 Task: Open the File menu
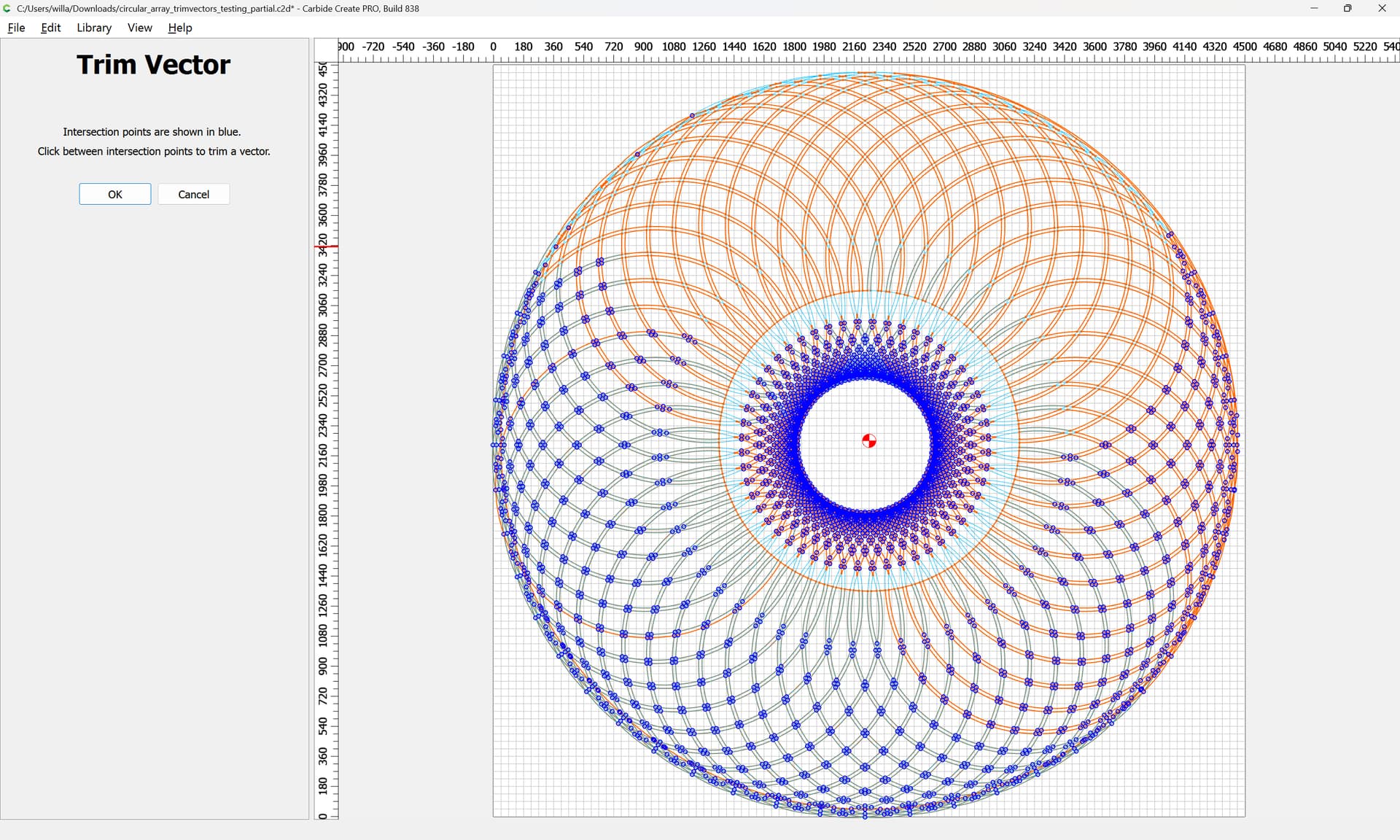(16, 28)
